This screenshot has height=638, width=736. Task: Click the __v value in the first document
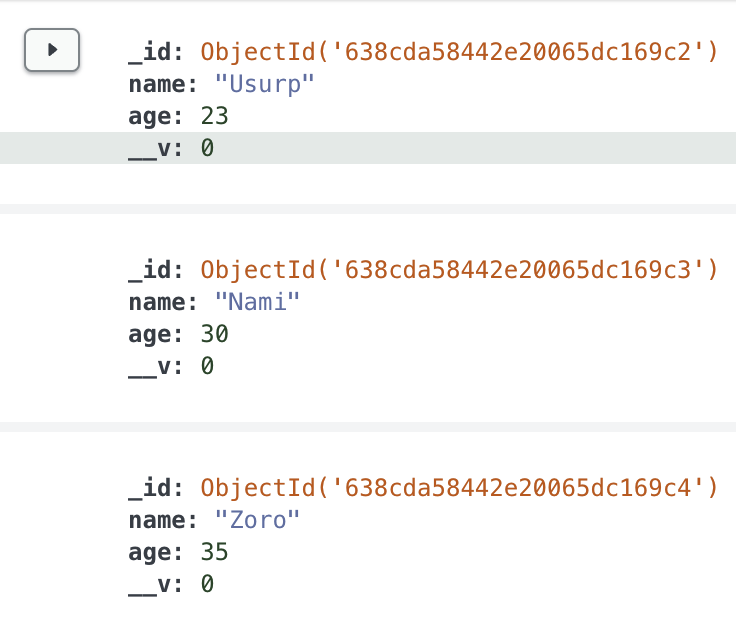[207, 149]
